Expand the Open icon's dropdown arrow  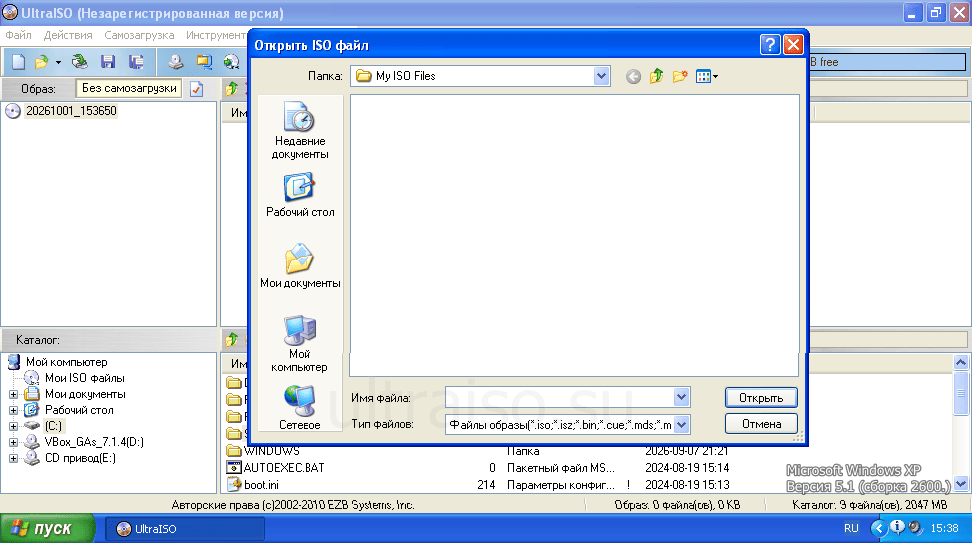click(58, 63)
